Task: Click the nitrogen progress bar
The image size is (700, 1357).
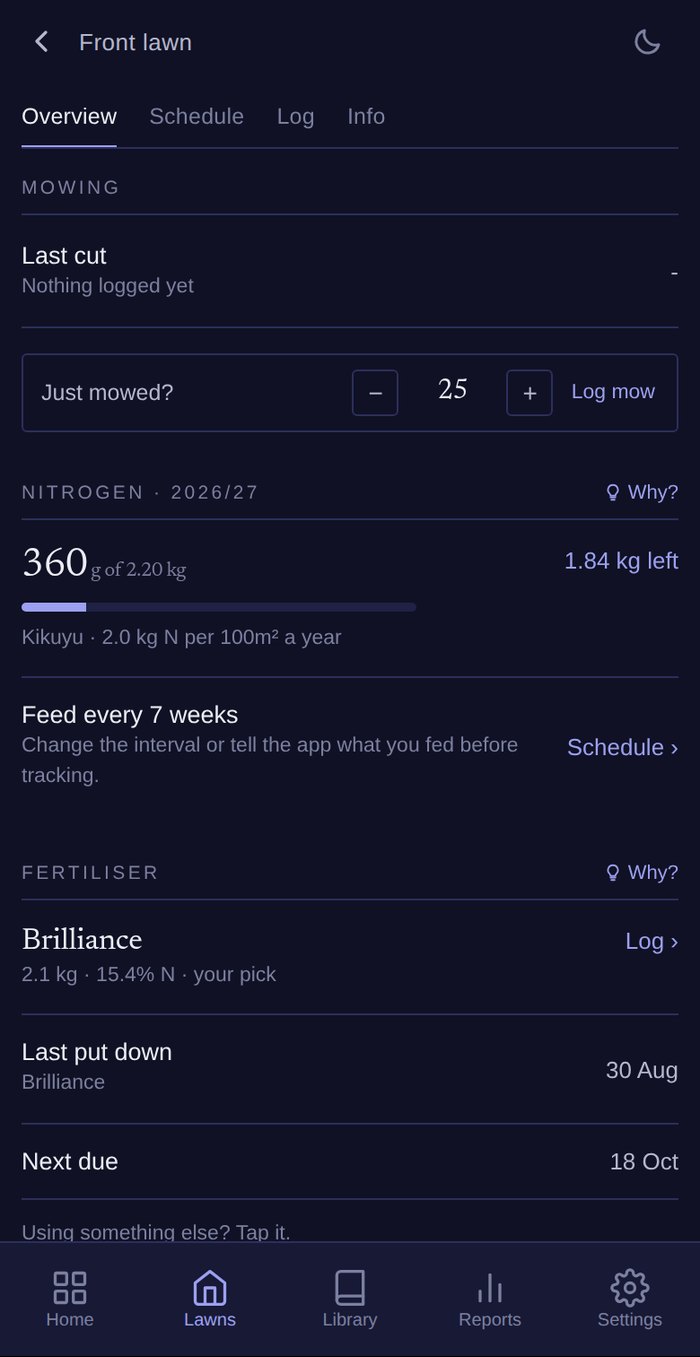Action: coord(219,607)
